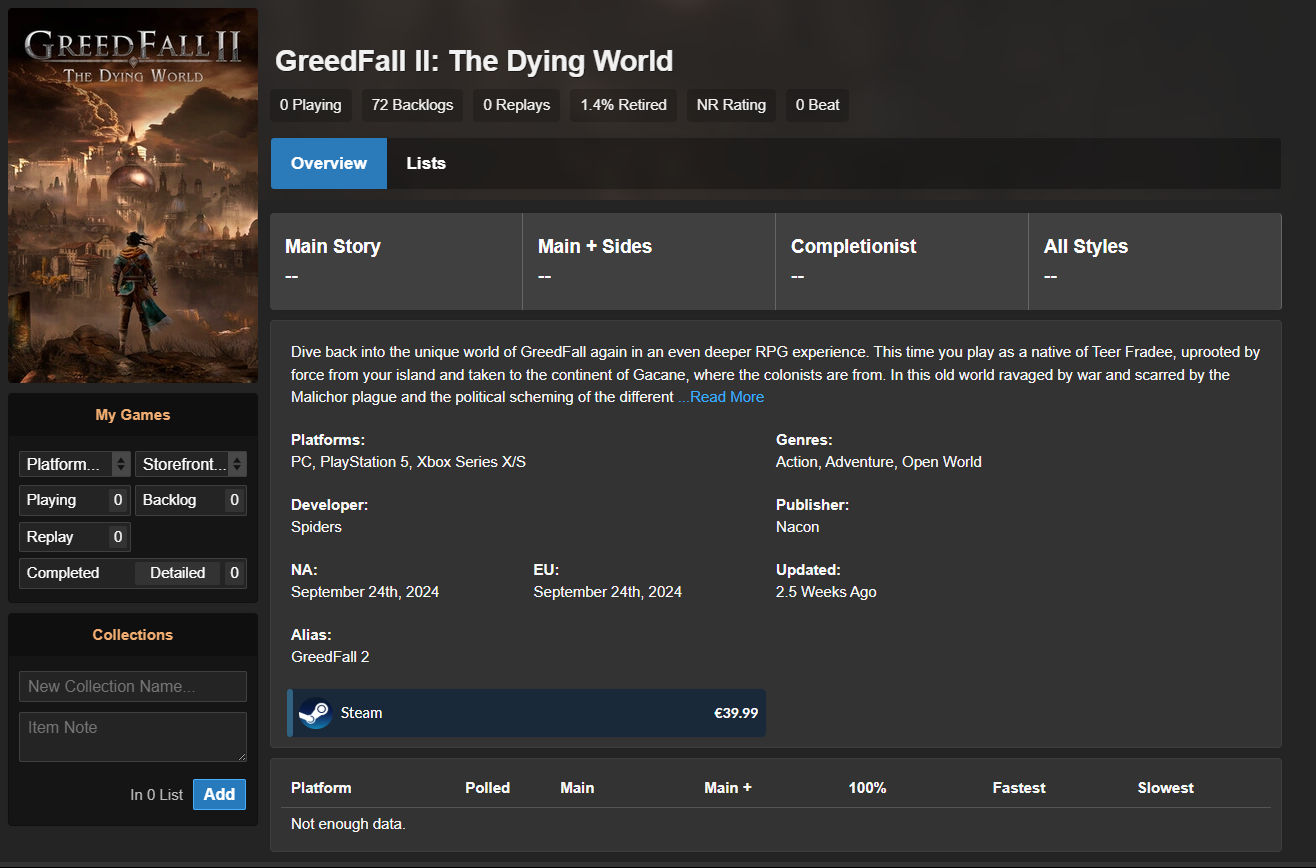This screenshot has height=868, width=1316.
Task: Click the All Styles time card
Action: coord(1155,261)
